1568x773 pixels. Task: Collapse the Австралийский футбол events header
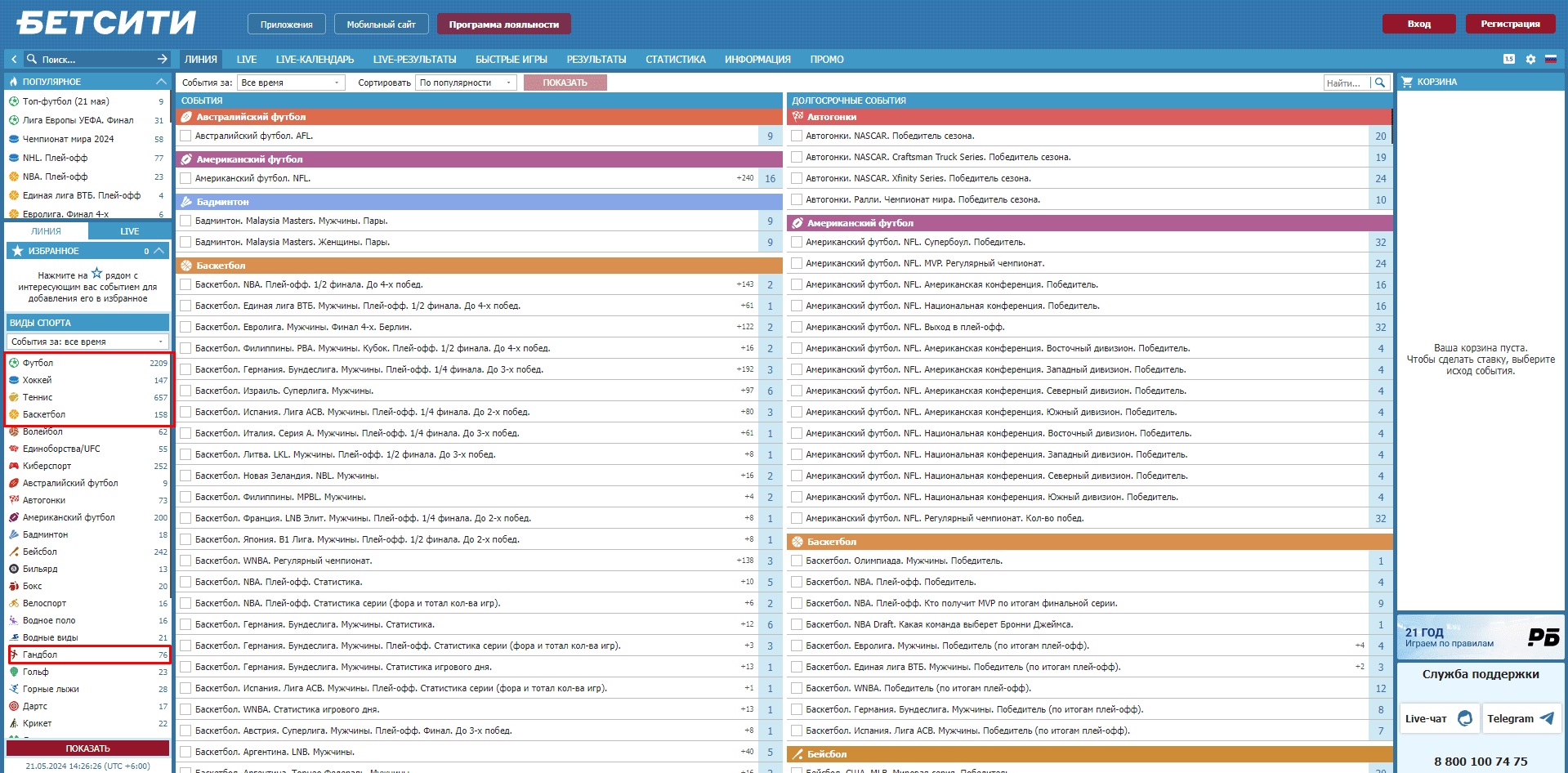point(479,117)
